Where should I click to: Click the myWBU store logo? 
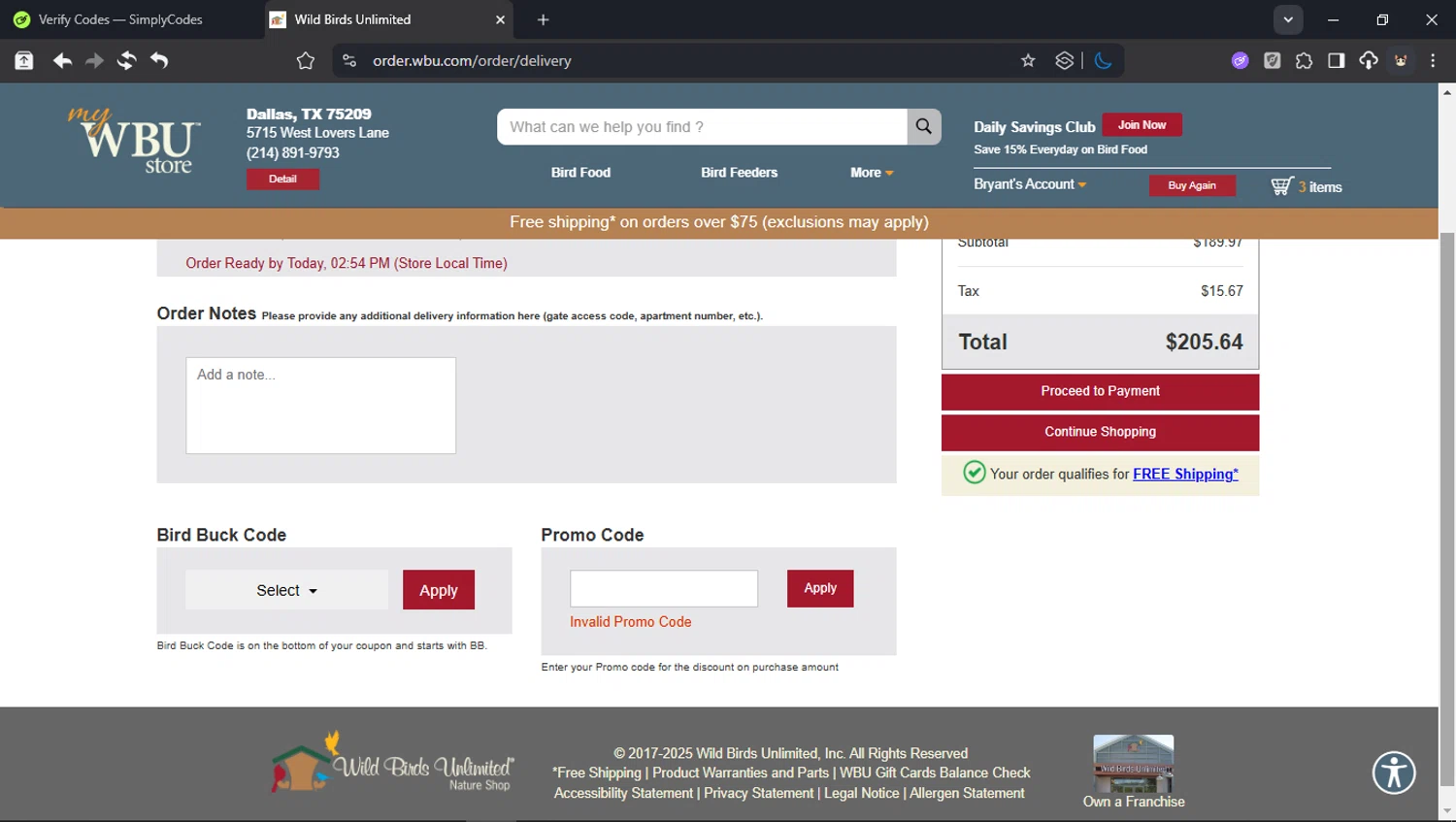point(134,142)
